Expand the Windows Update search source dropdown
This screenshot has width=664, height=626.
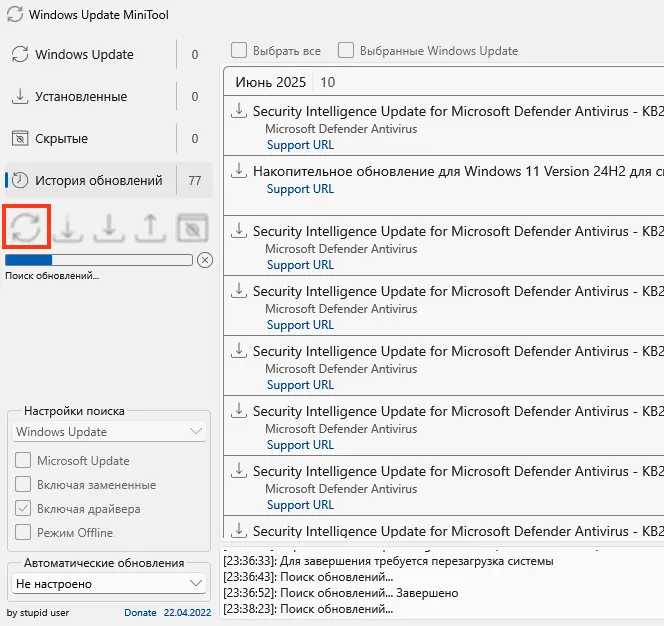click(x=110, y=432)
